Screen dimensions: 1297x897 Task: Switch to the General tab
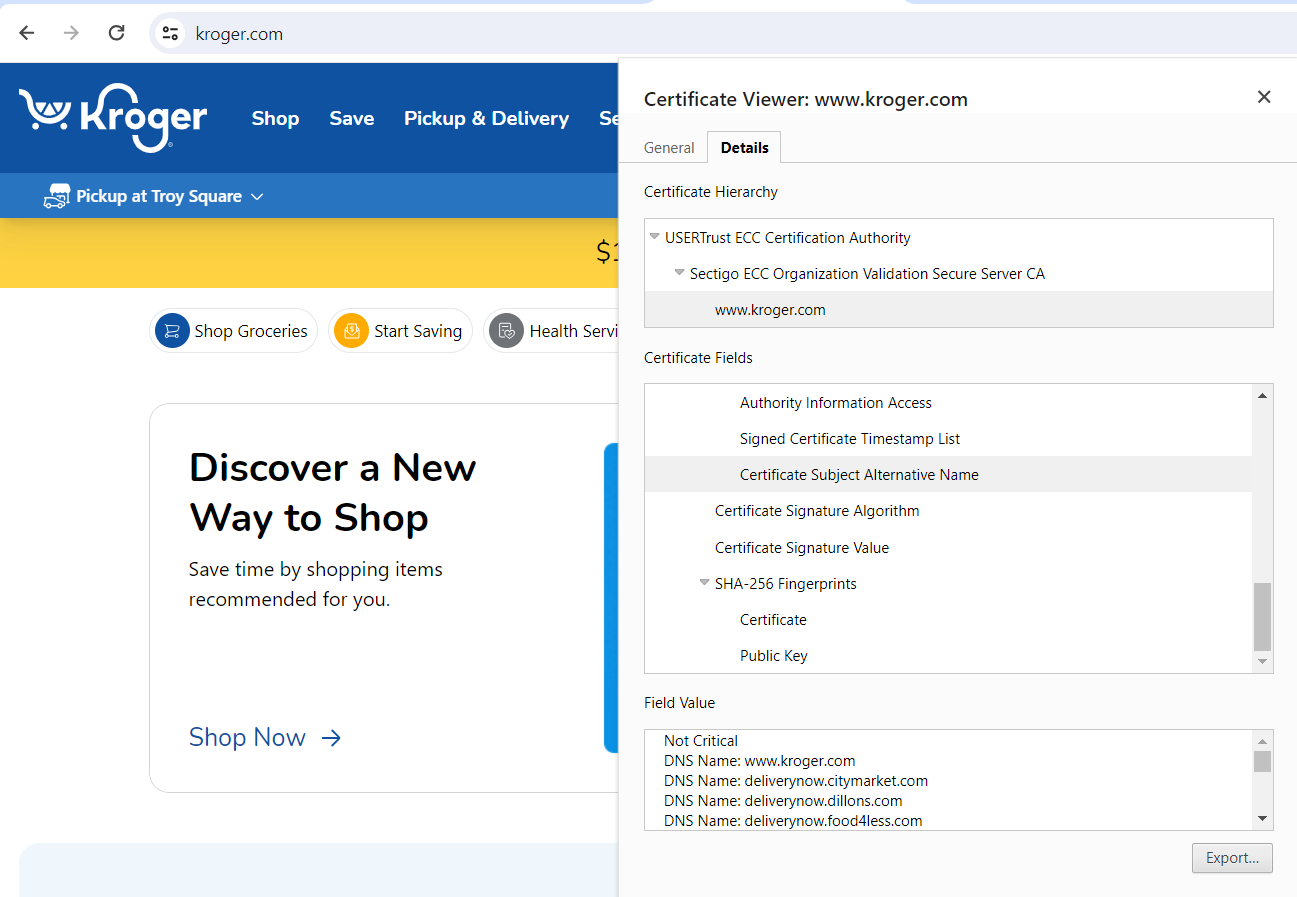click(x=668, y=148)
